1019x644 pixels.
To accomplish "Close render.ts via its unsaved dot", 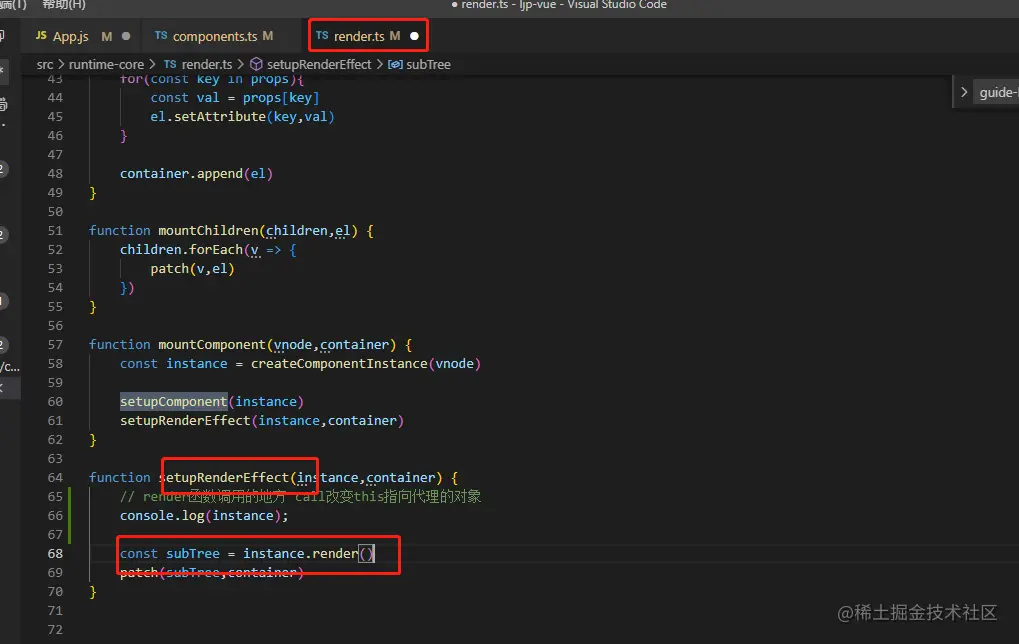I will [x=415, y=36].
